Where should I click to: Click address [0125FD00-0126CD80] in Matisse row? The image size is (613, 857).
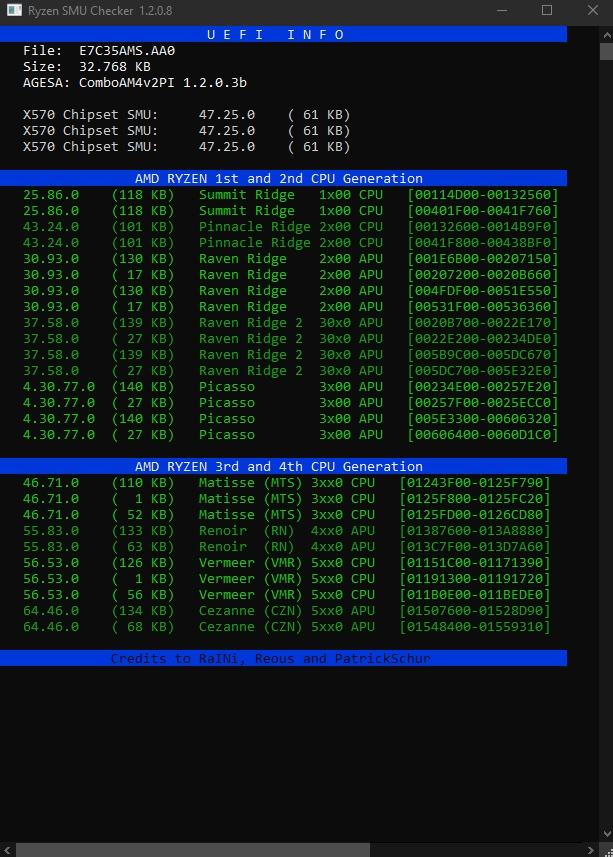[475, 515]
